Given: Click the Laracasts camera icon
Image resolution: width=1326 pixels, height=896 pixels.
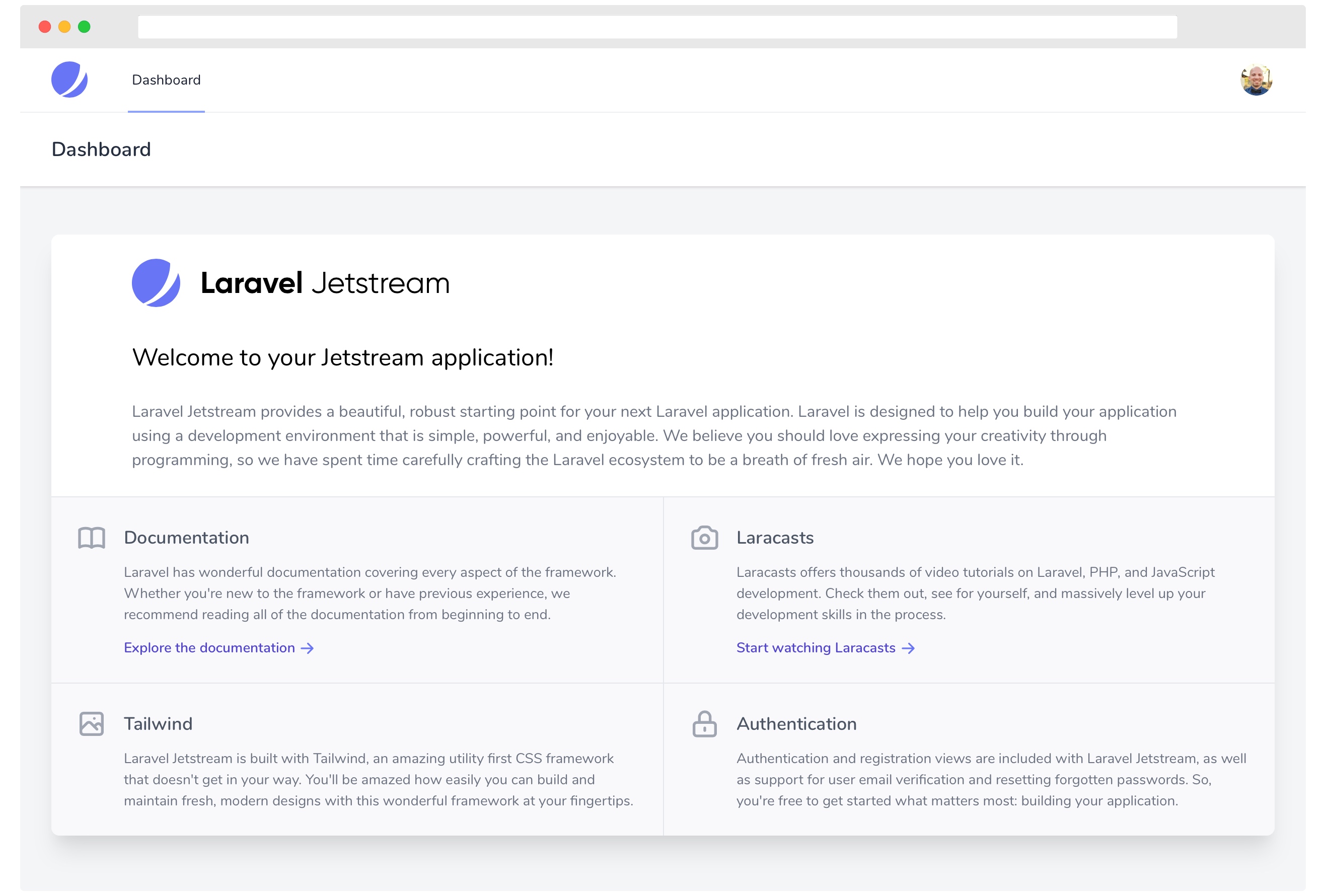Looking at the screenshot, I should click(705, 537).
